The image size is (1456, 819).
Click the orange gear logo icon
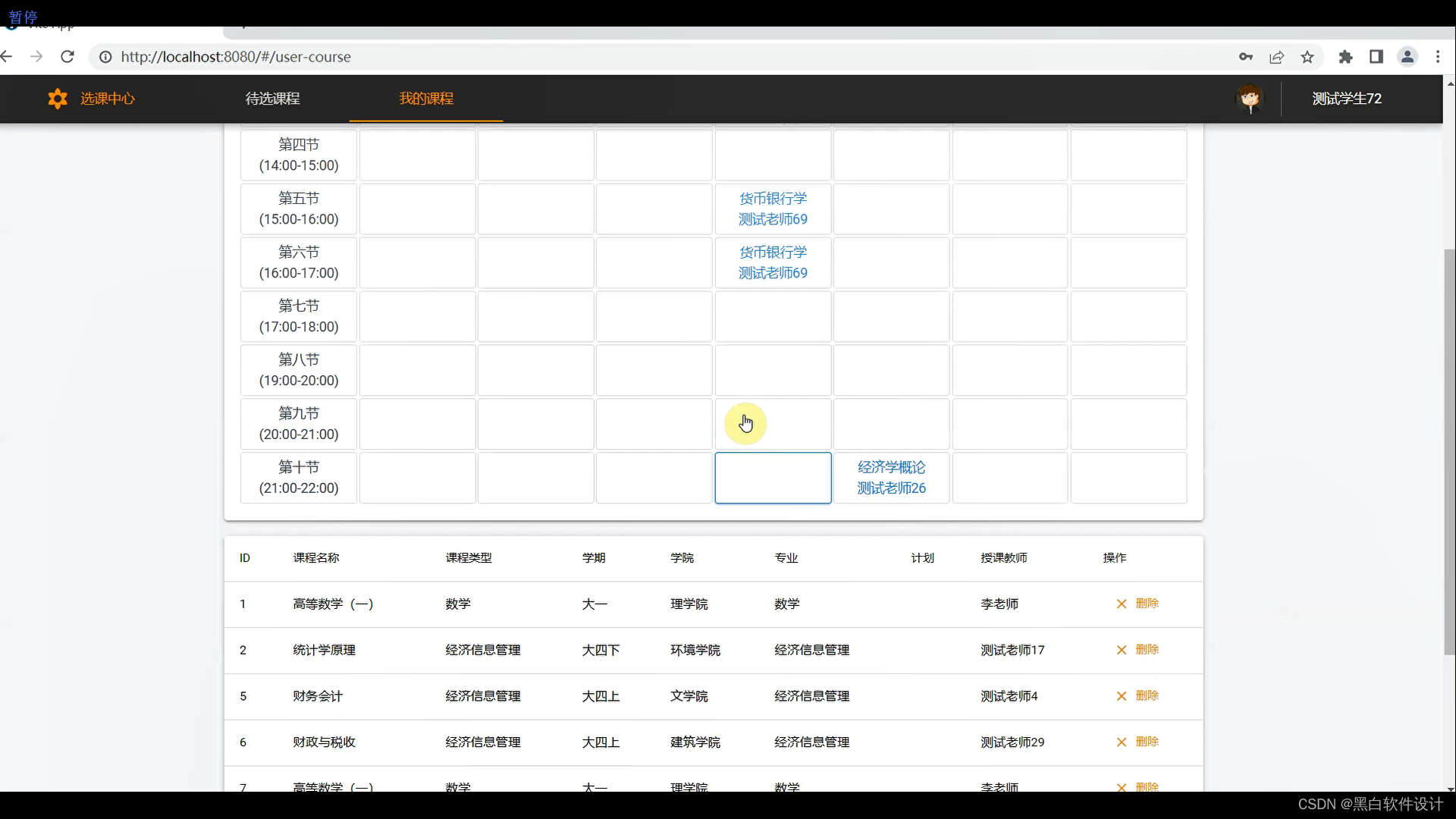(x=58, y=99)
